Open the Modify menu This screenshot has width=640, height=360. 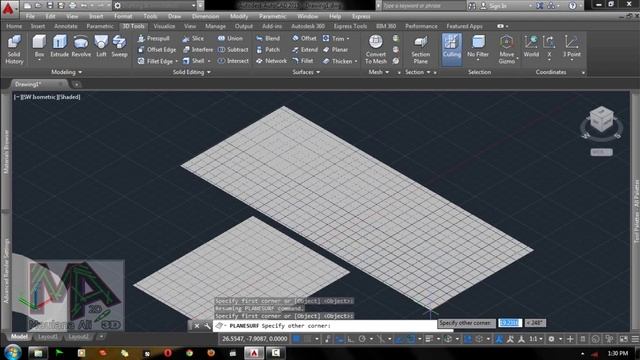(x=239, y=16)
